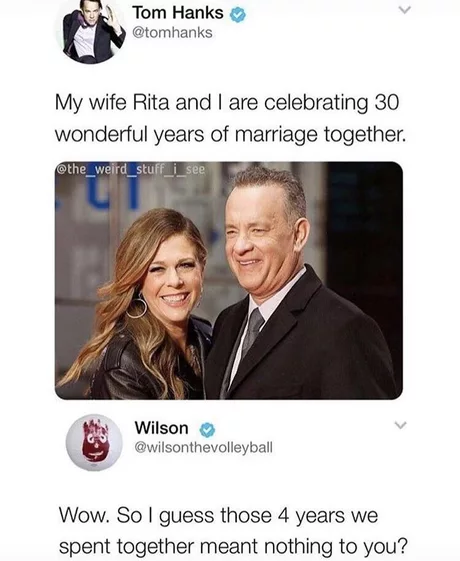Click the woman's hoop earring in the photo

click(x=137, y=307)
